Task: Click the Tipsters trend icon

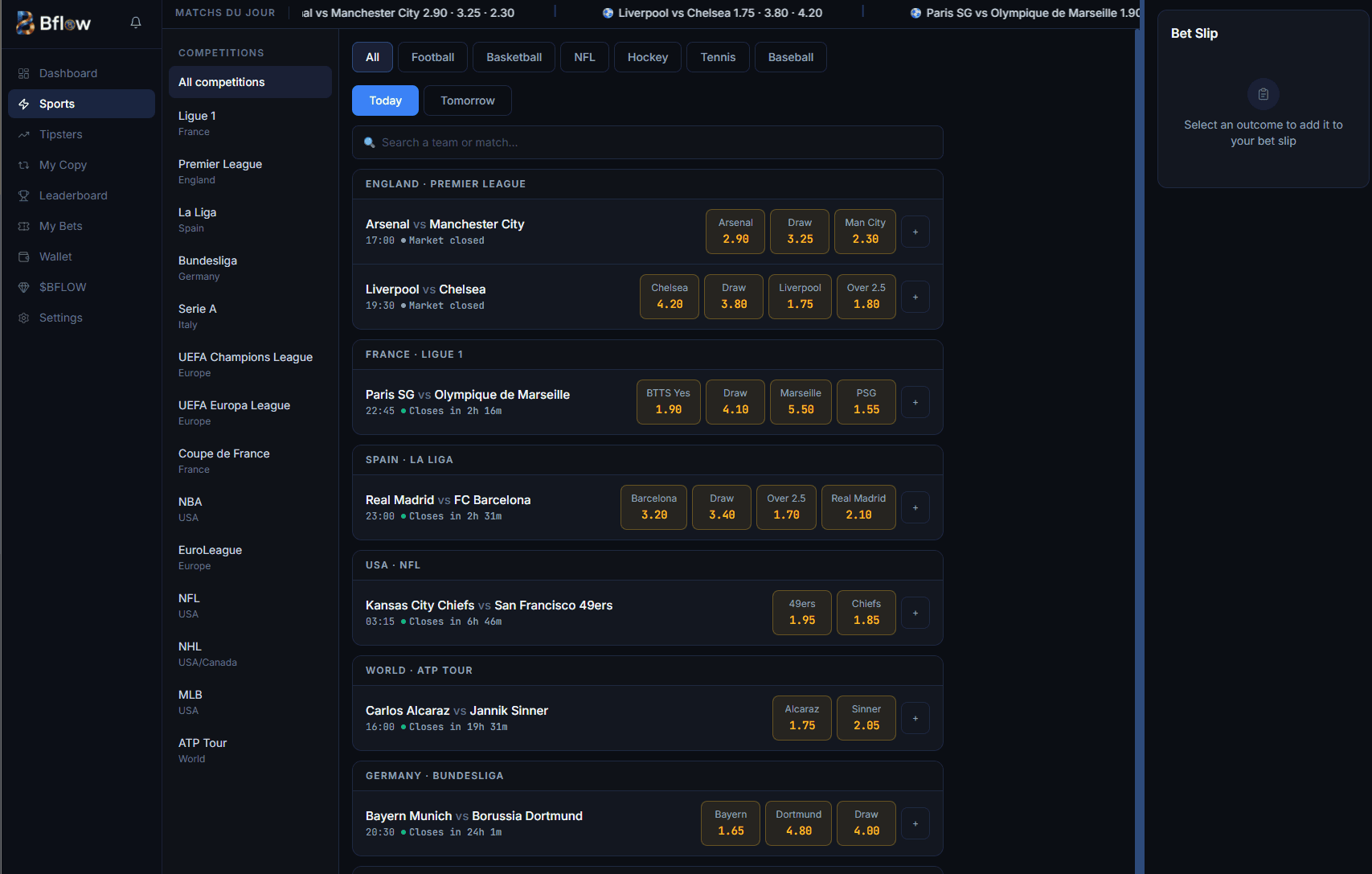Action: 23,134
